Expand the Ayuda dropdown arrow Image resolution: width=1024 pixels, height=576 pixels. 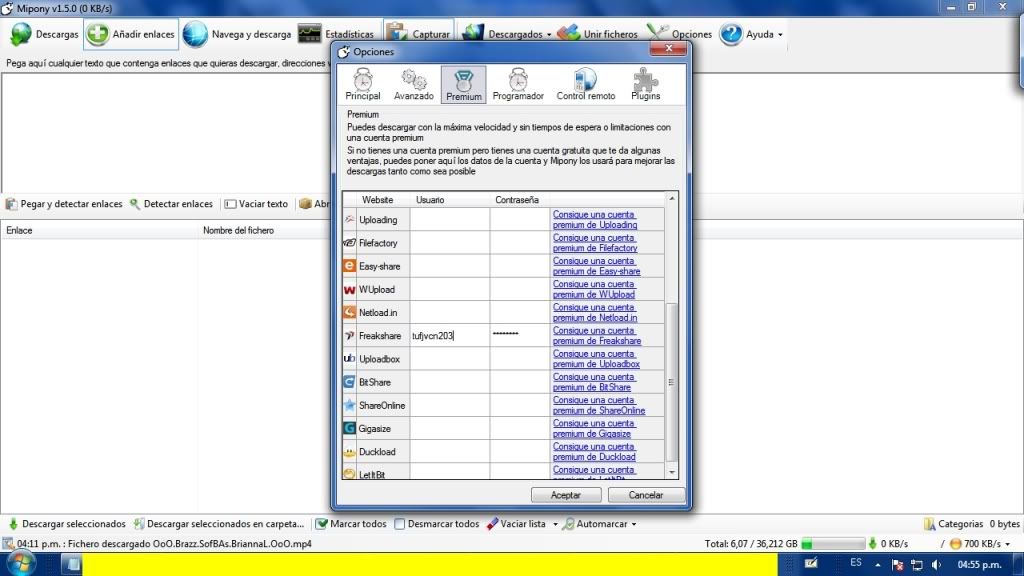tap(780, 35)
